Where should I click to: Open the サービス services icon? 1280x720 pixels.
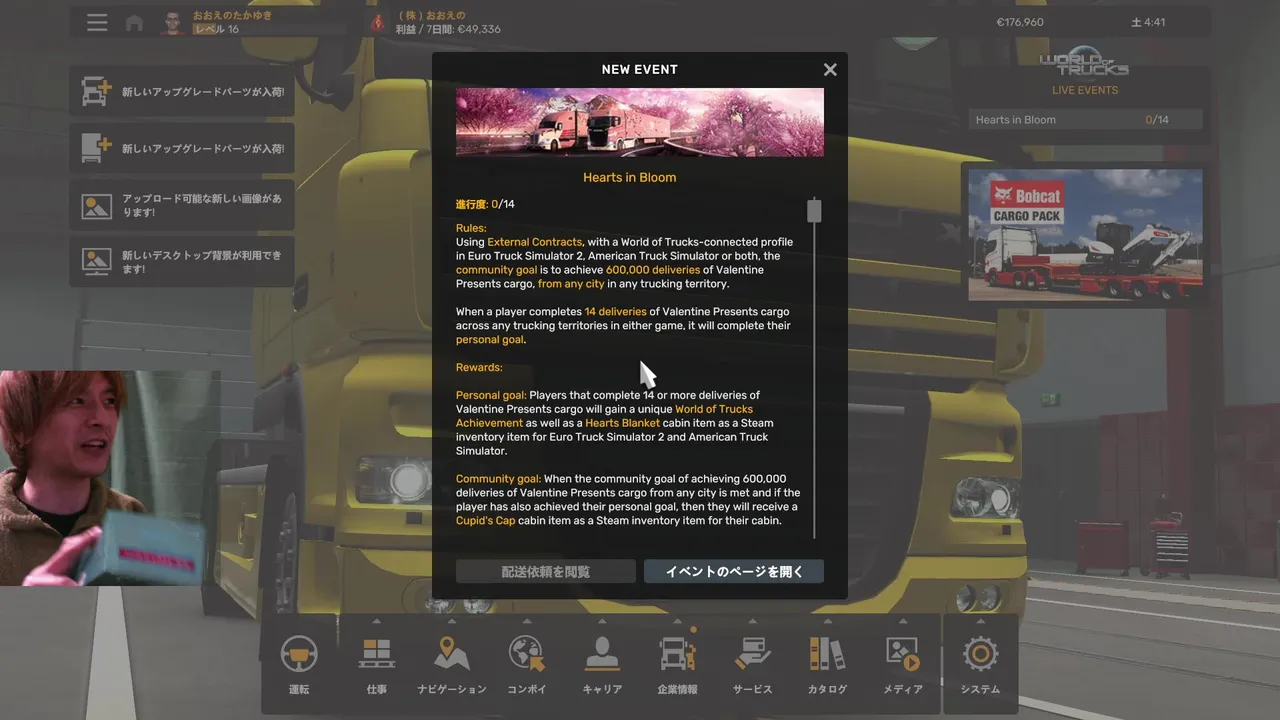(x=752, y=654)
